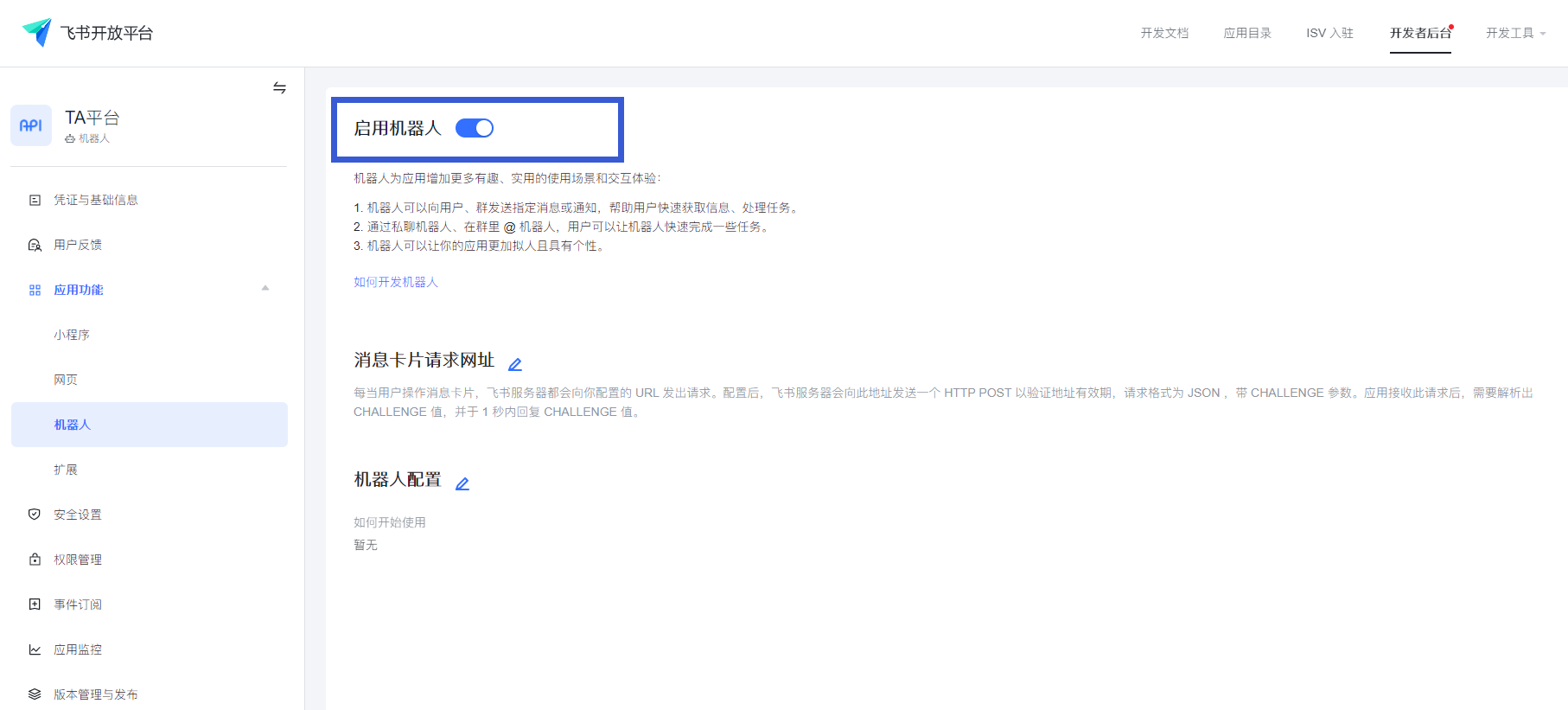Select 事件订阅 in the sidebar

78,604
